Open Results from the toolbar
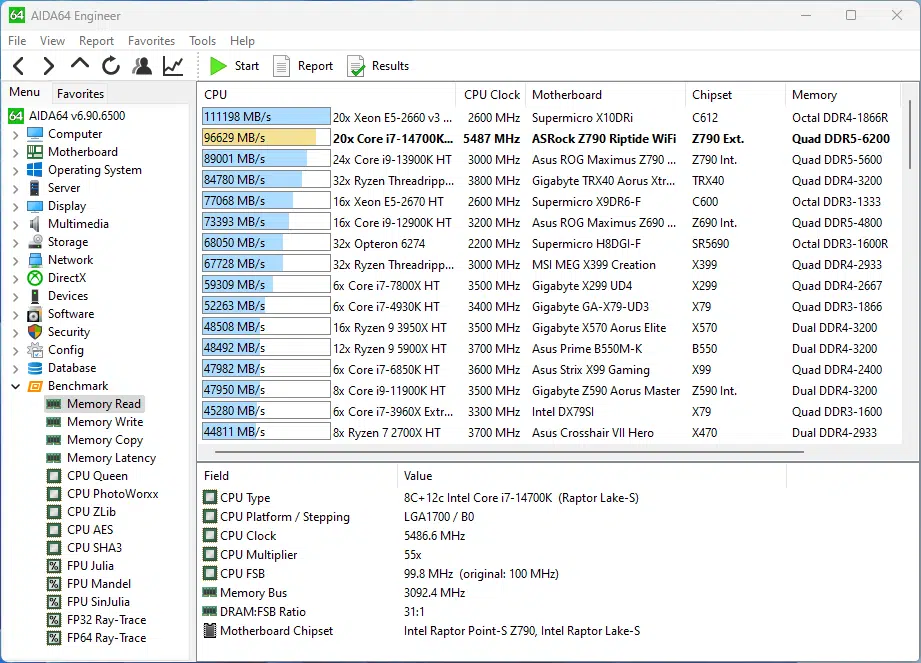Viewport: 921px width, 663px height. [x=377, y=66]
